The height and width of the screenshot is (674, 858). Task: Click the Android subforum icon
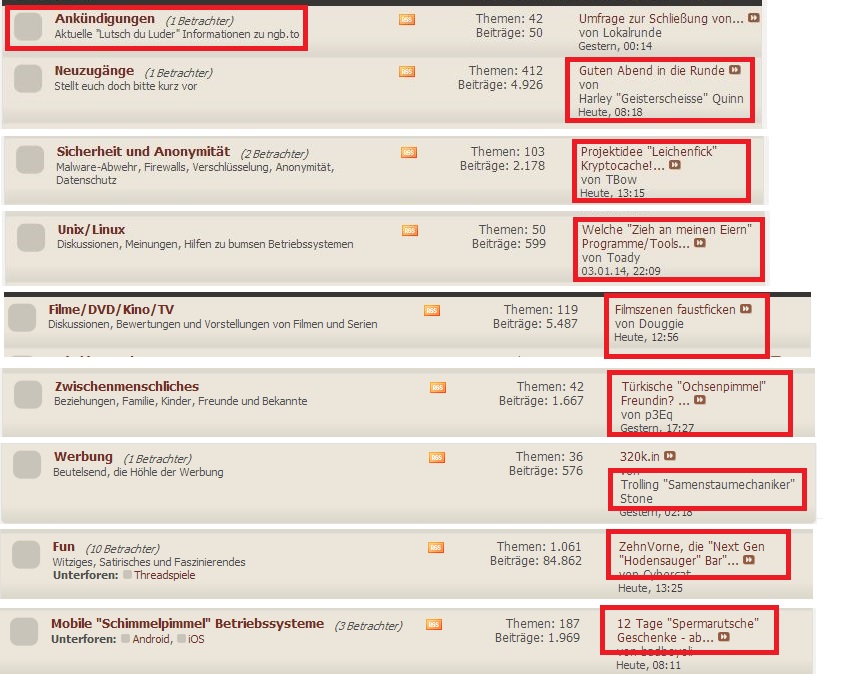(126, 639)
